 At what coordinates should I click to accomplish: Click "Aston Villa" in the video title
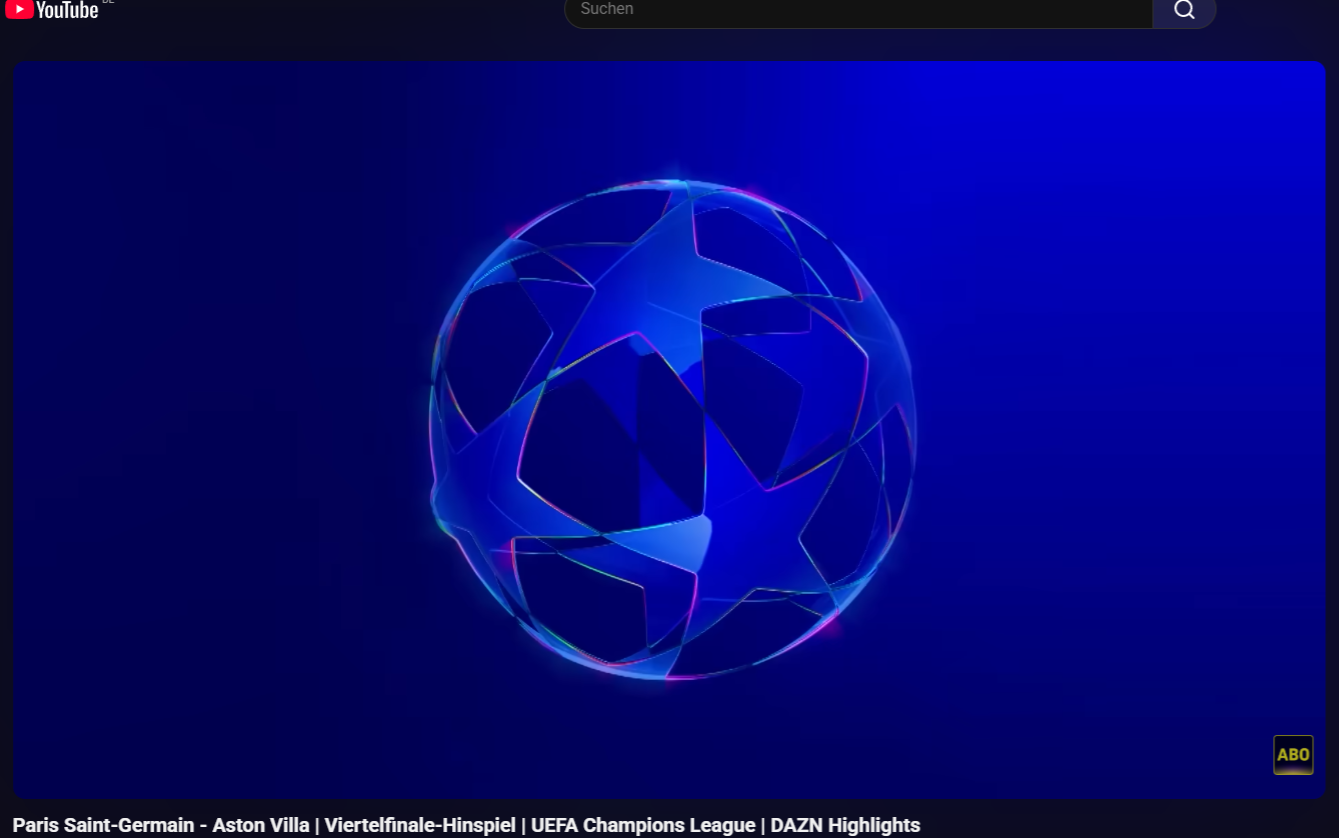click(x=260, y=826)
